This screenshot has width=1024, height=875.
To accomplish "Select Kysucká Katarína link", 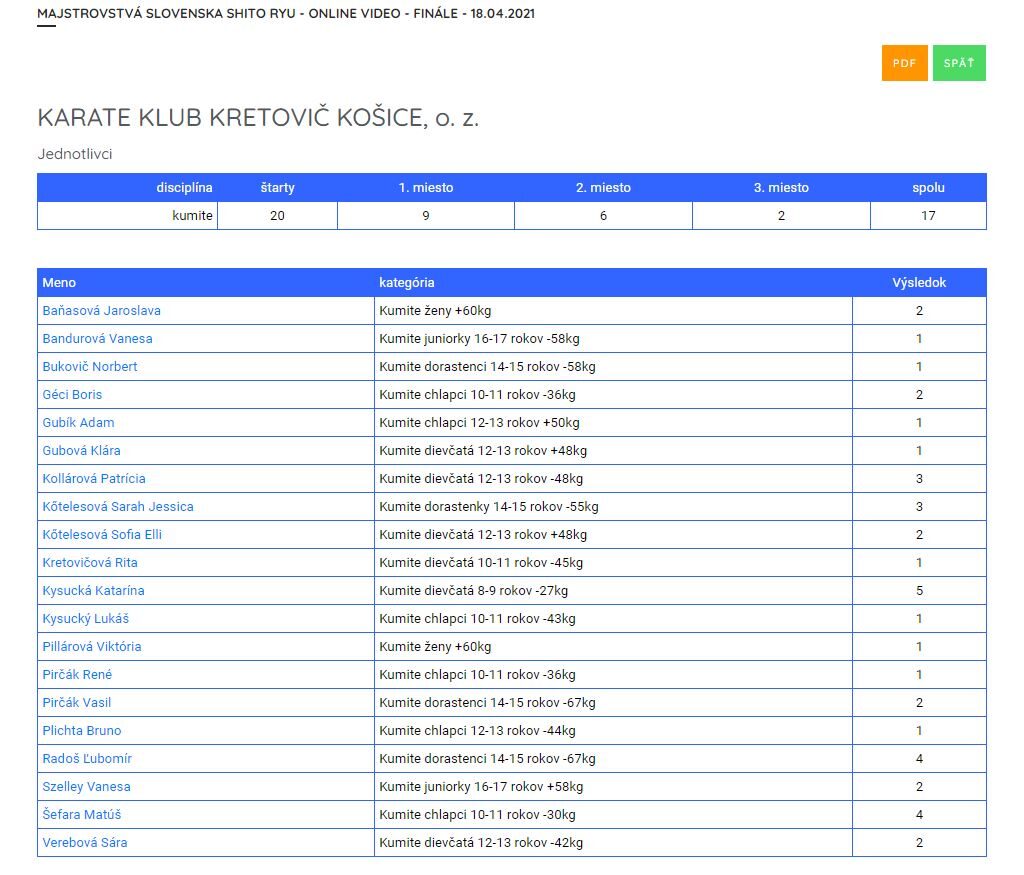I will (93, 591).
